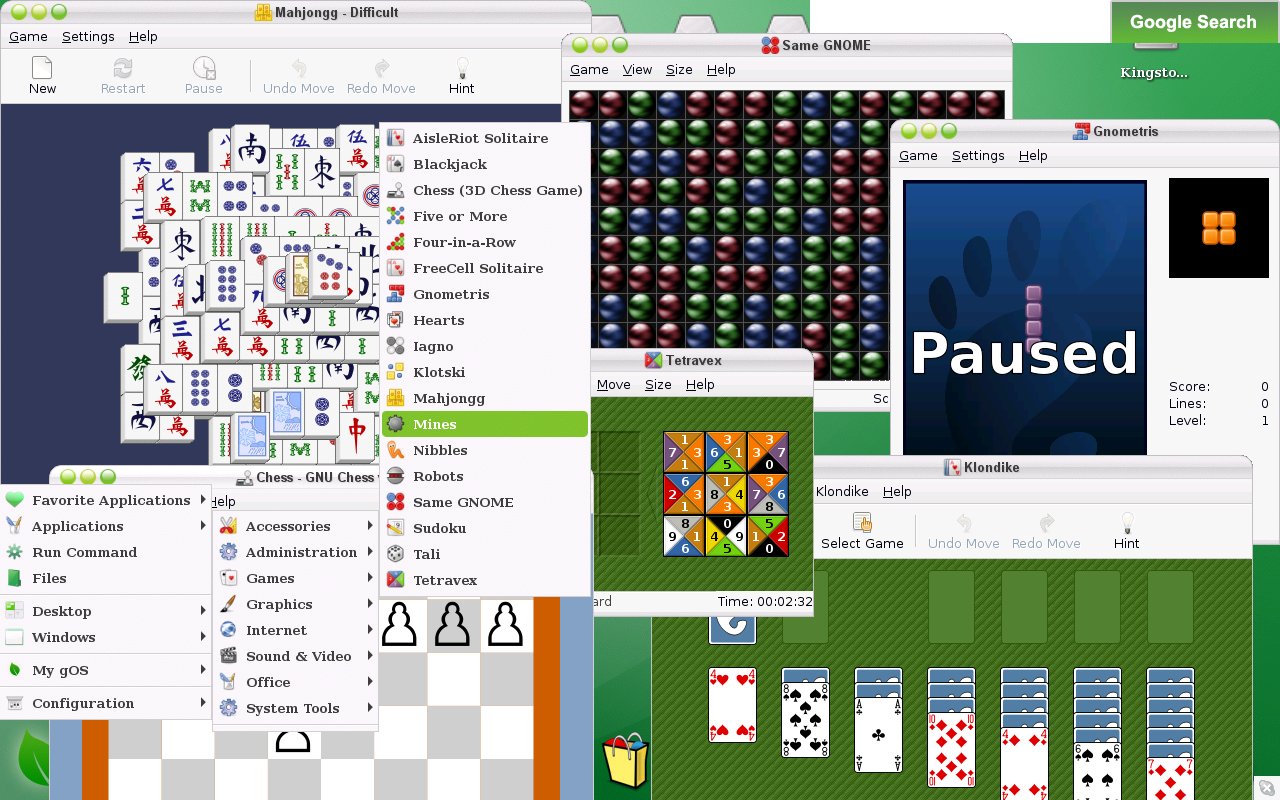Click the Klondike stock deck pile
Screen dimensions: 1280x800
(x=733, y=629)
